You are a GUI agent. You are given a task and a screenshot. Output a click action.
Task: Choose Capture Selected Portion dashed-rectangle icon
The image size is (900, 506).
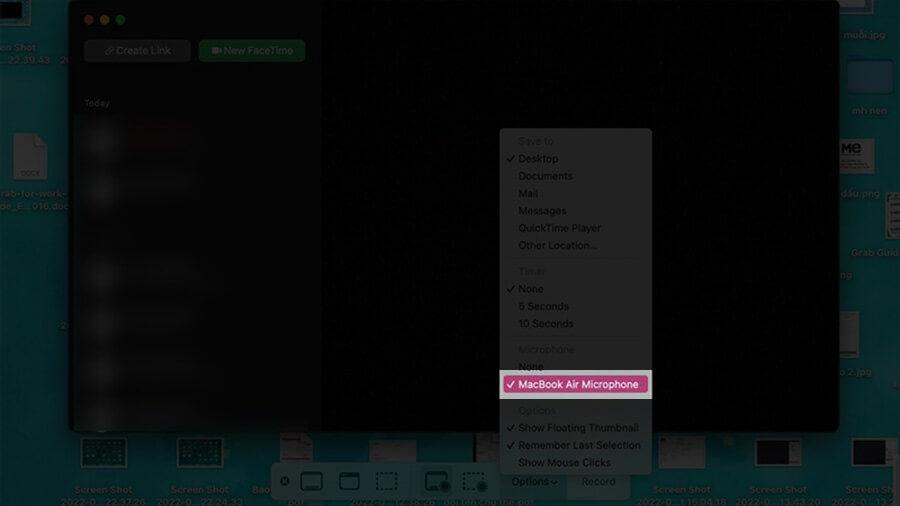pos(387,482)
